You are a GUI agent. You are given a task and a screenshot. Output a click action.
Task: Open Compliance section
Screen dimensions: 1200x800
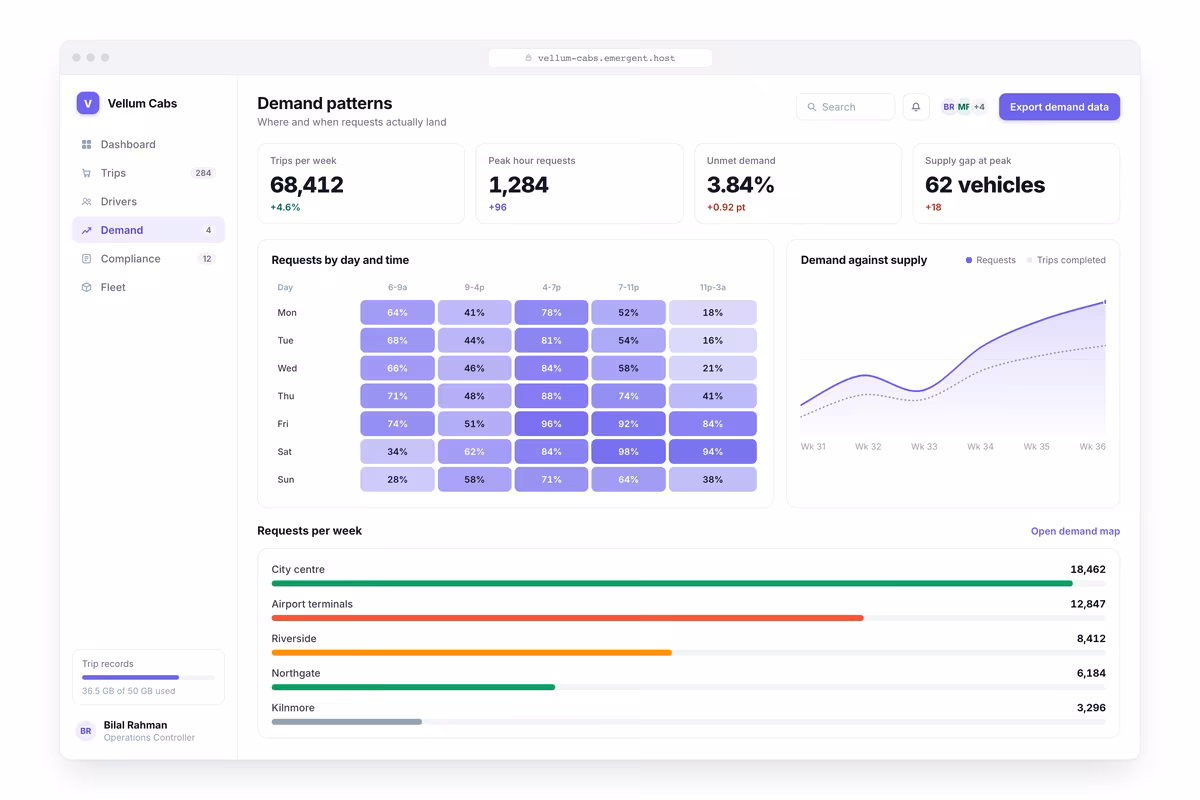(148, 259)
